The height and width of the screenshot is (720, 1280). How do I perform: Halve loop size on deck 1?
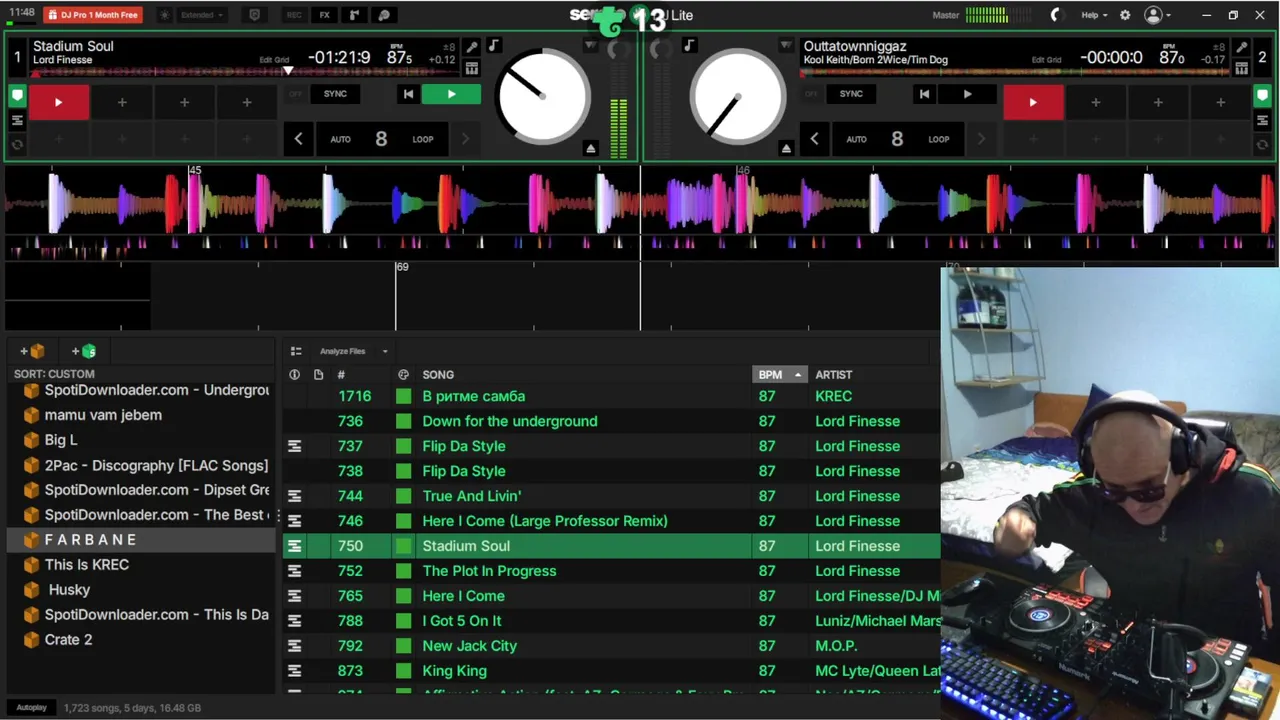[x=298, y=139]
